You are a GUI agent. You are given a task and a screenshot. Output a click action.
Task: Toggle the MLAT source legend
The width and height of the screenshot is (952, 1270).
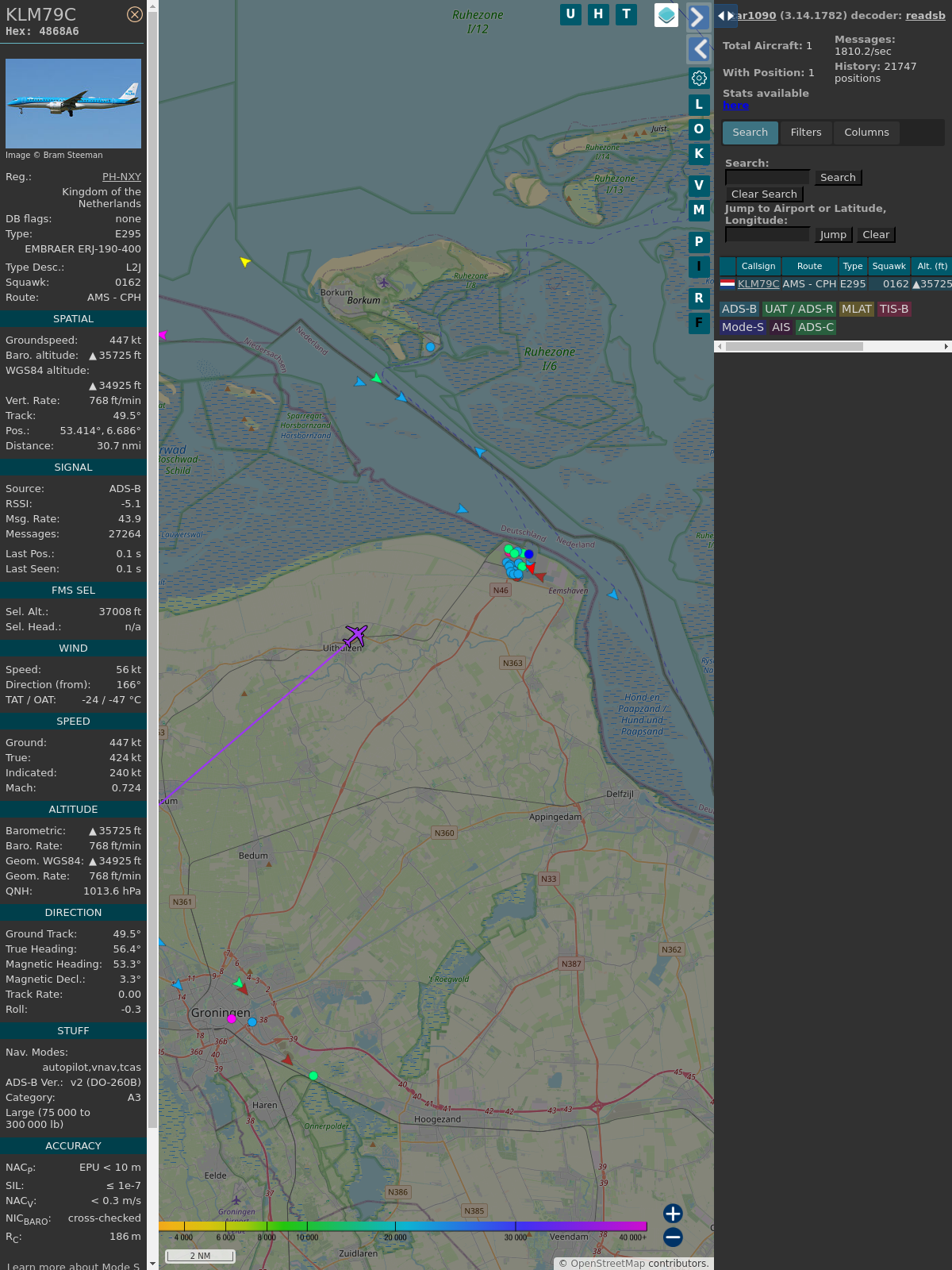[x=857, y=310]
